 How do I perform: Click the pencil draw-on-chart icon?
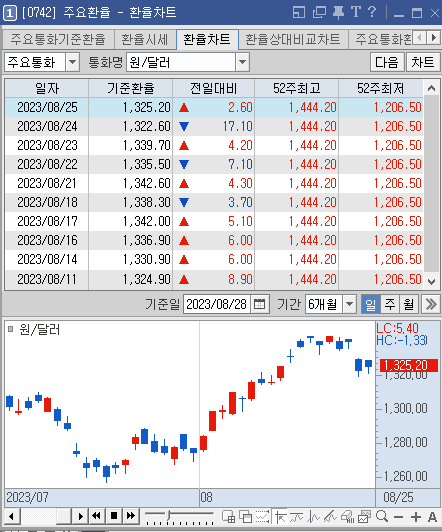coord(330,516)
